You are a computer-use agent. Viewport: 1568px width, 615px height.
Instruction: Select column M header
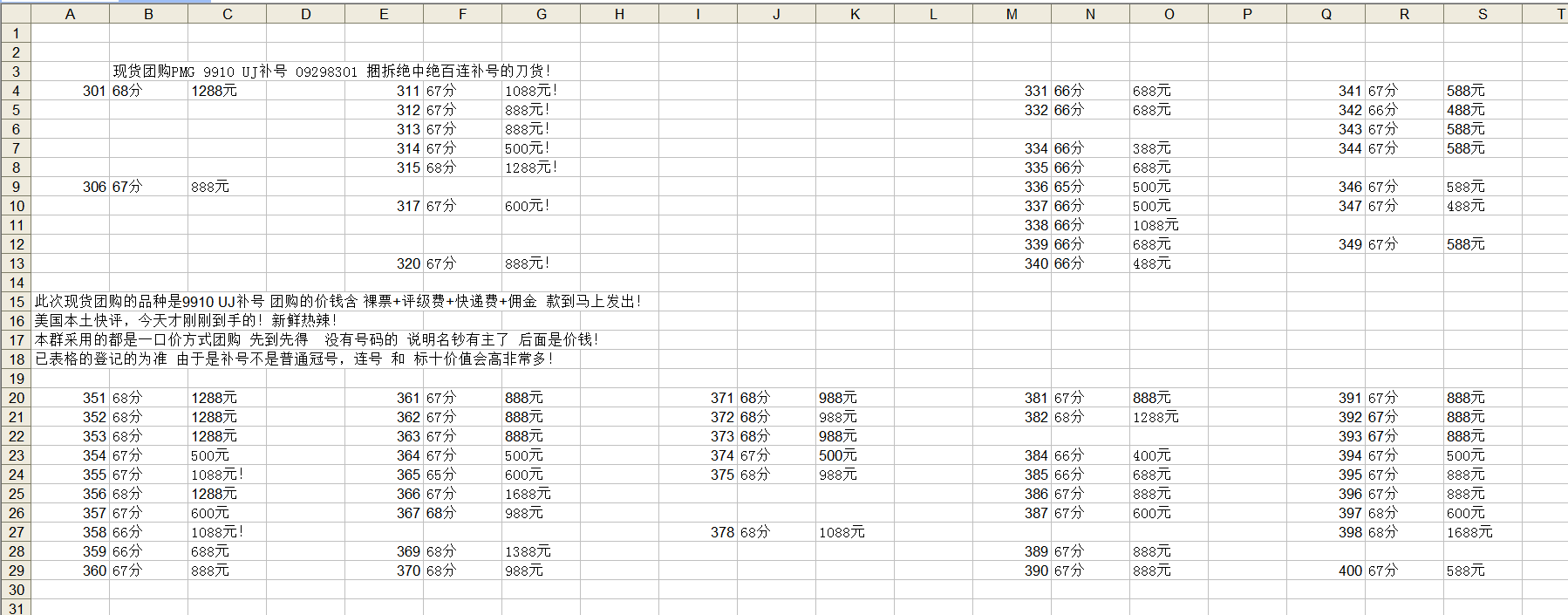1012,14
